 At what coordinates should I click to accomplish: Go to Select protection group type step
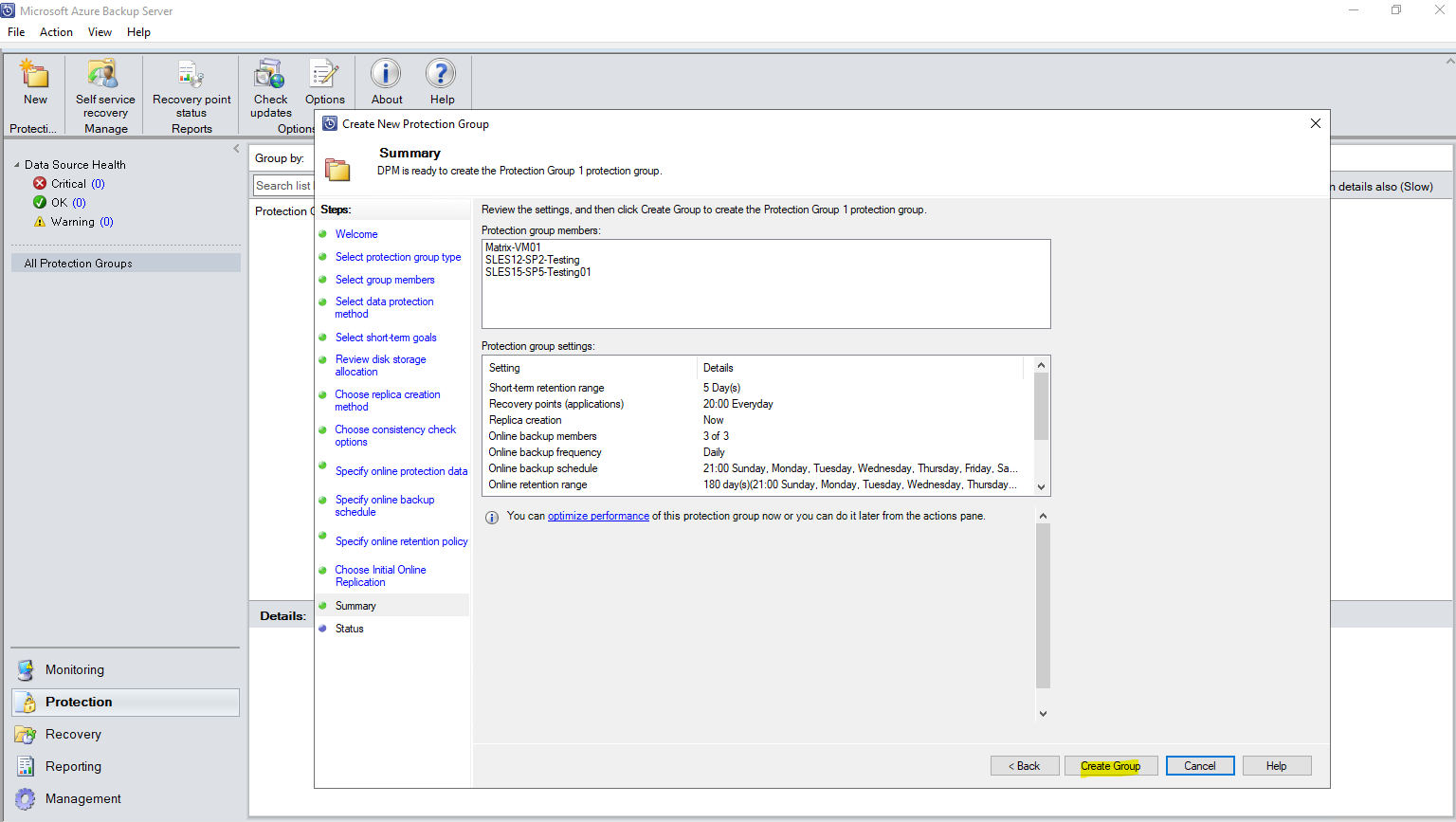[398, 257]
